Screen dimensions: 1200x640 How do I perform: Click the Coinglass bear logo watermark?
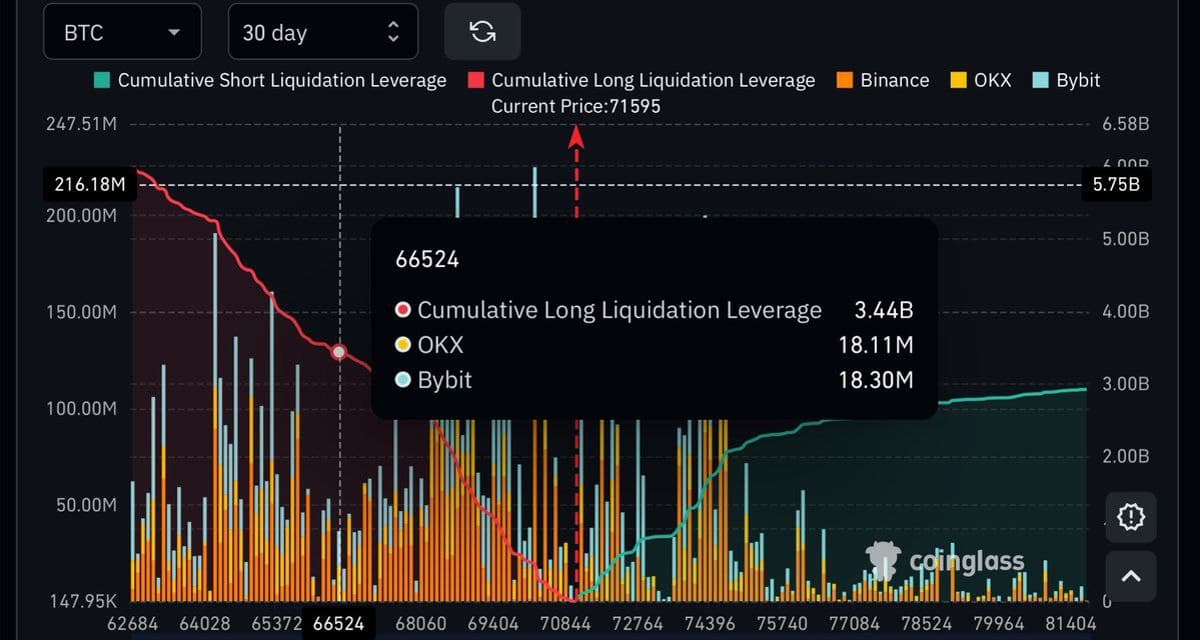pos(883,561)
